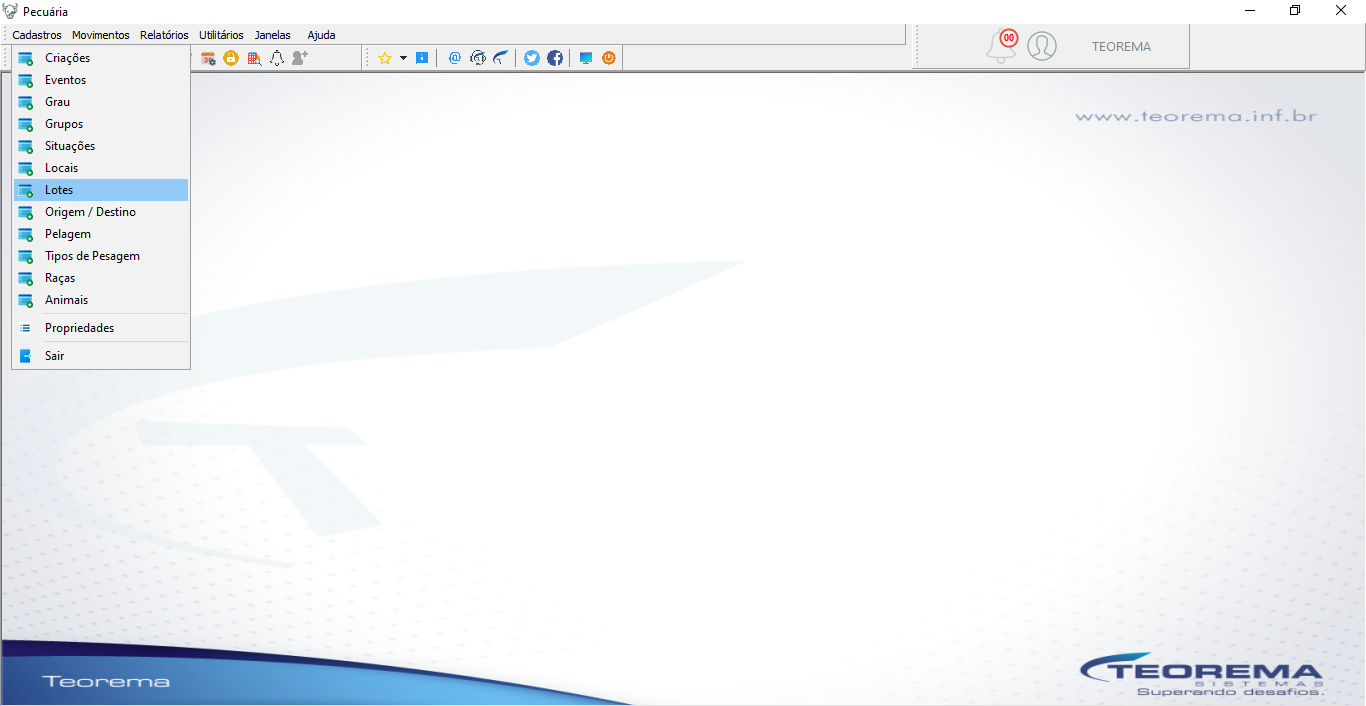Select Pelagem from the menu
This screenshot has width=1366, height=706.
[x=101, y=234]
